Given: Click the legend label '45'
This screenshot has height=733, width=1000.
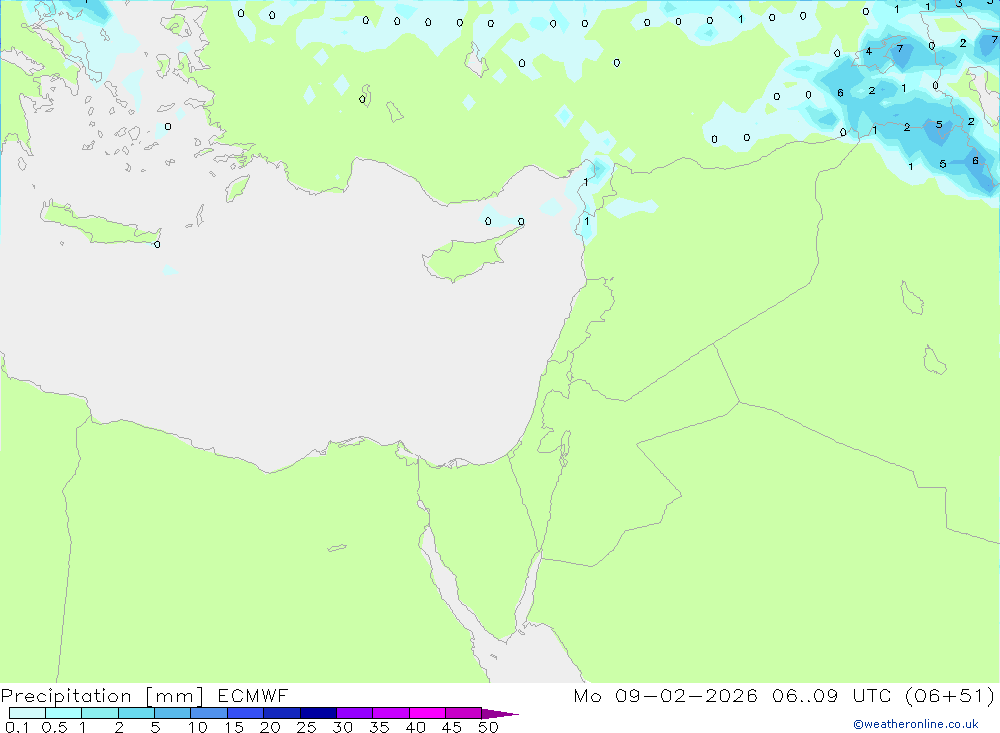Looking at the screenshot, I should 452,727.
